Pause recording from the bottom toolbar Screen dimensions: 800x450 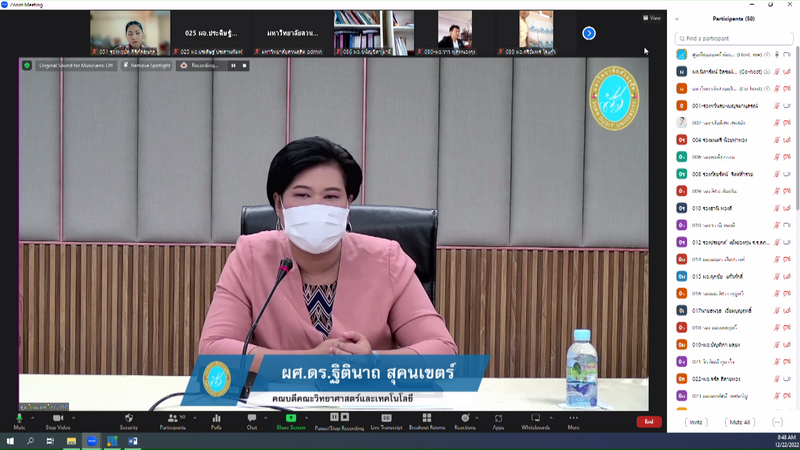tap(334, 417)
